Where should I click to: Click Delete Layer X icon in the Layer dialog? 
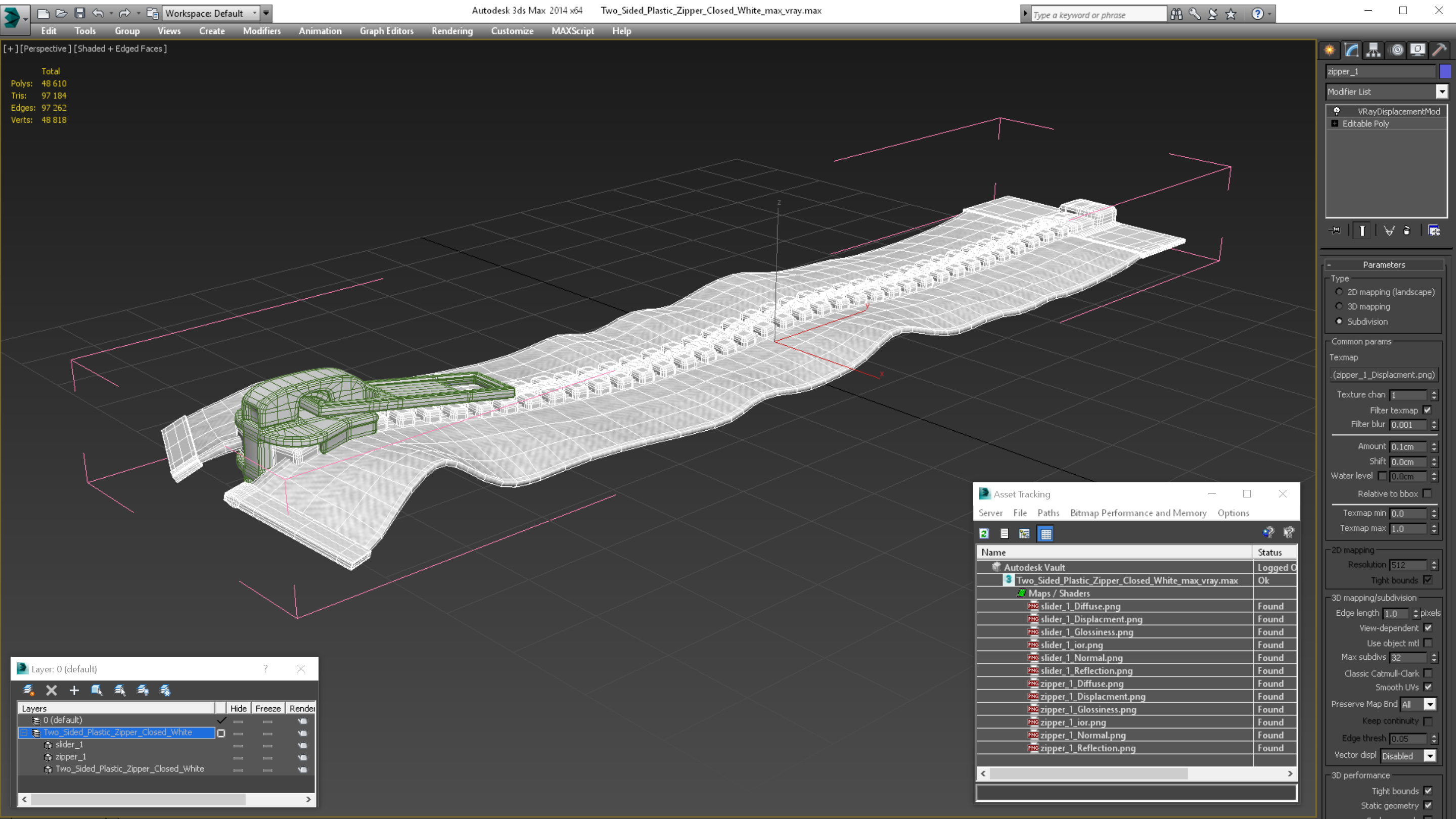[x=52, y=690]
